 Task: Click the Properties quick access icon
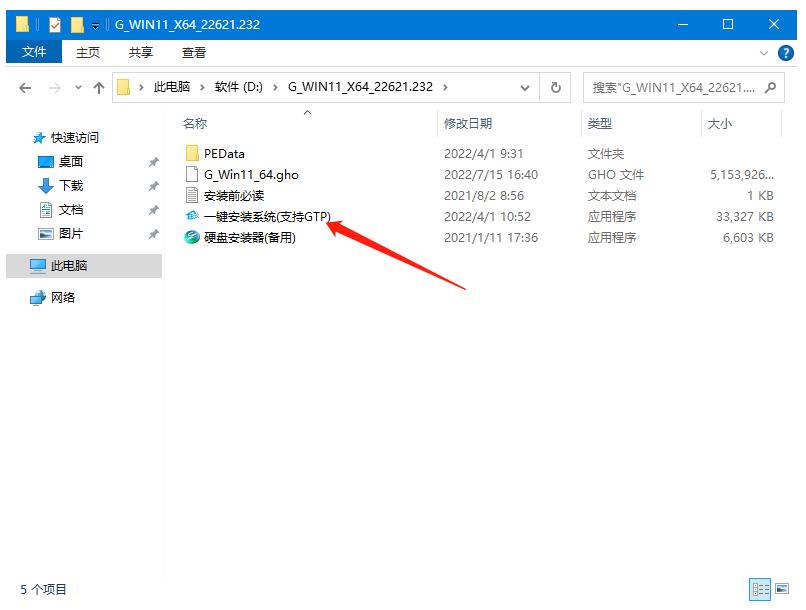click(x=55, y=24)
